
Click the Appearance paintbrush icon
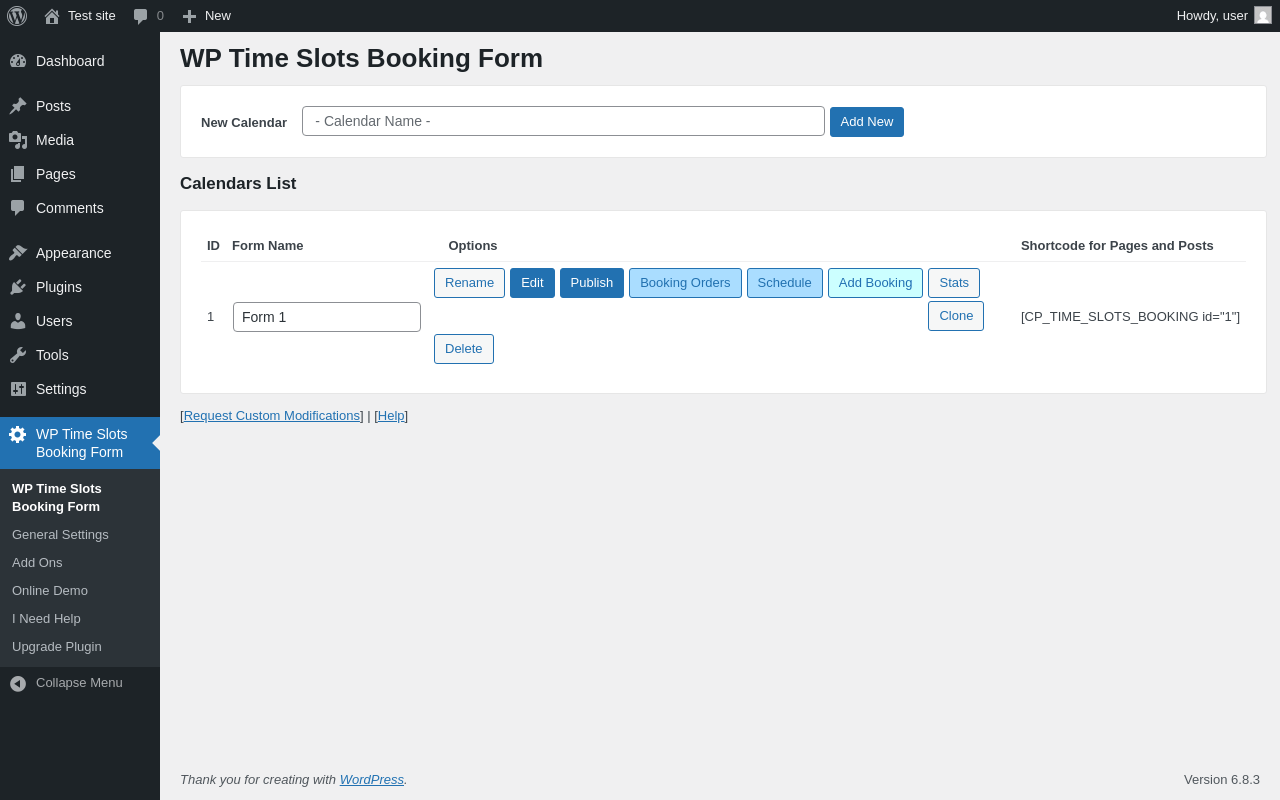pos(18,253)
